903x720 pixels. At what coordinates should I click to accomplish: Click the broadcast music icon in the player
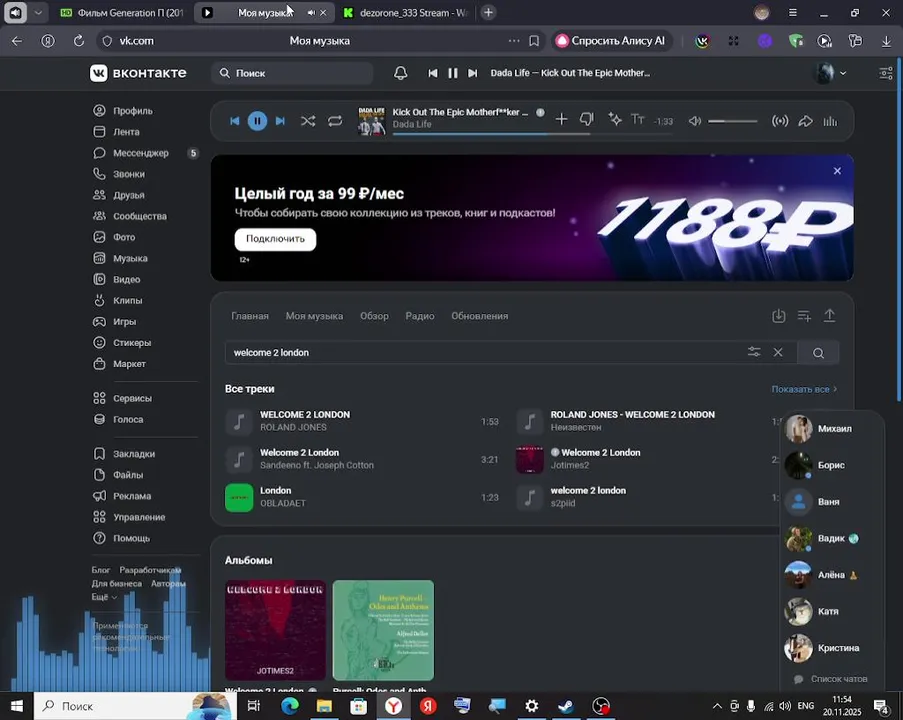pyautogui.click(x=780, y=121)
